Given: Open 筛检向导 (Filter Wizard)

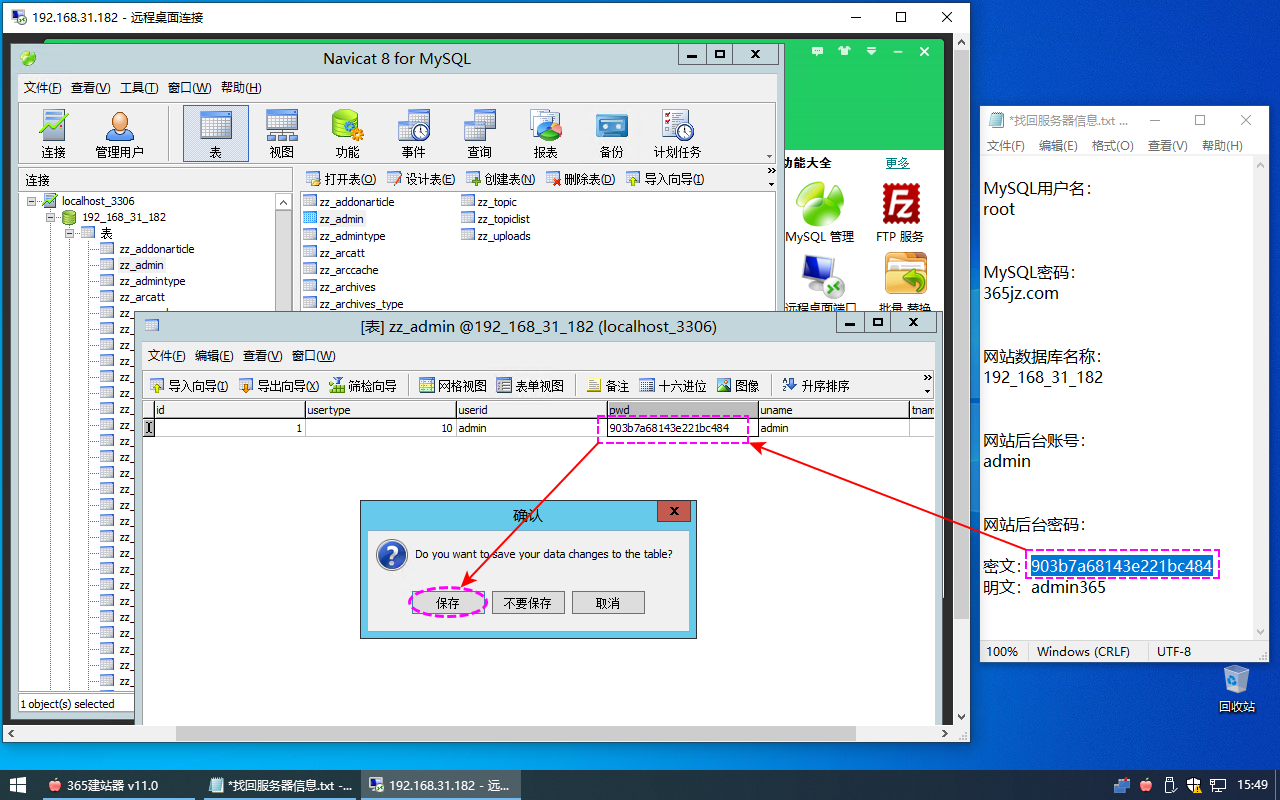Looking at the screenshot, I should [x=362, y=385].
